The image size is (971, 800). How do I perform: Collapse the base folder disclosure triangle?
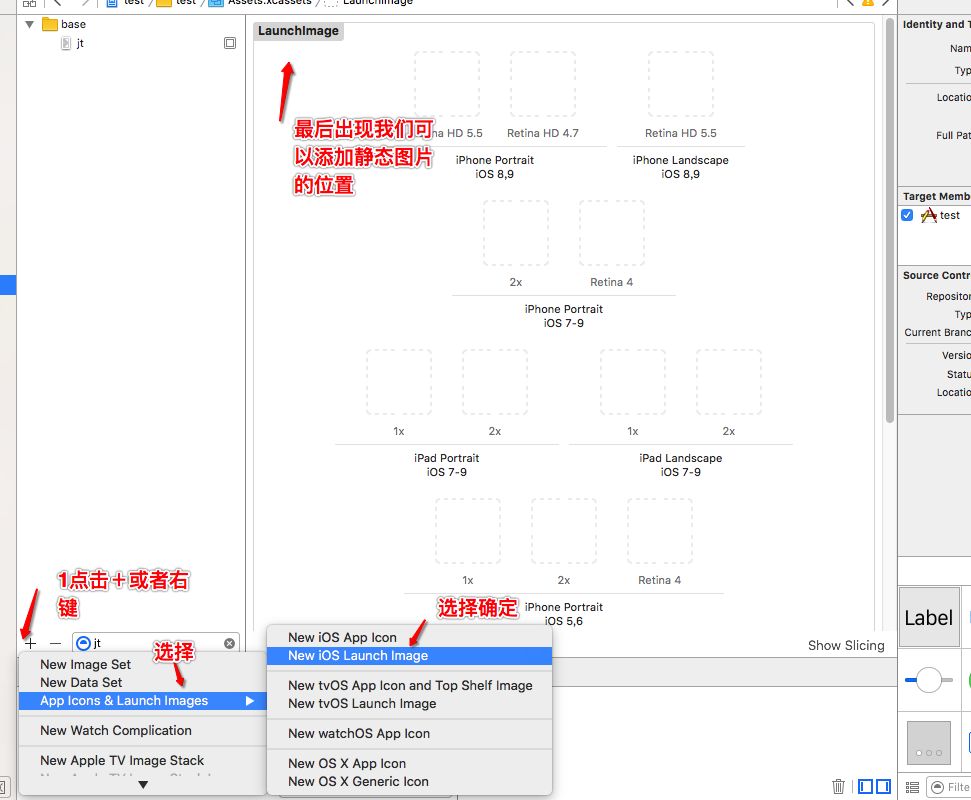coord(30,24)
